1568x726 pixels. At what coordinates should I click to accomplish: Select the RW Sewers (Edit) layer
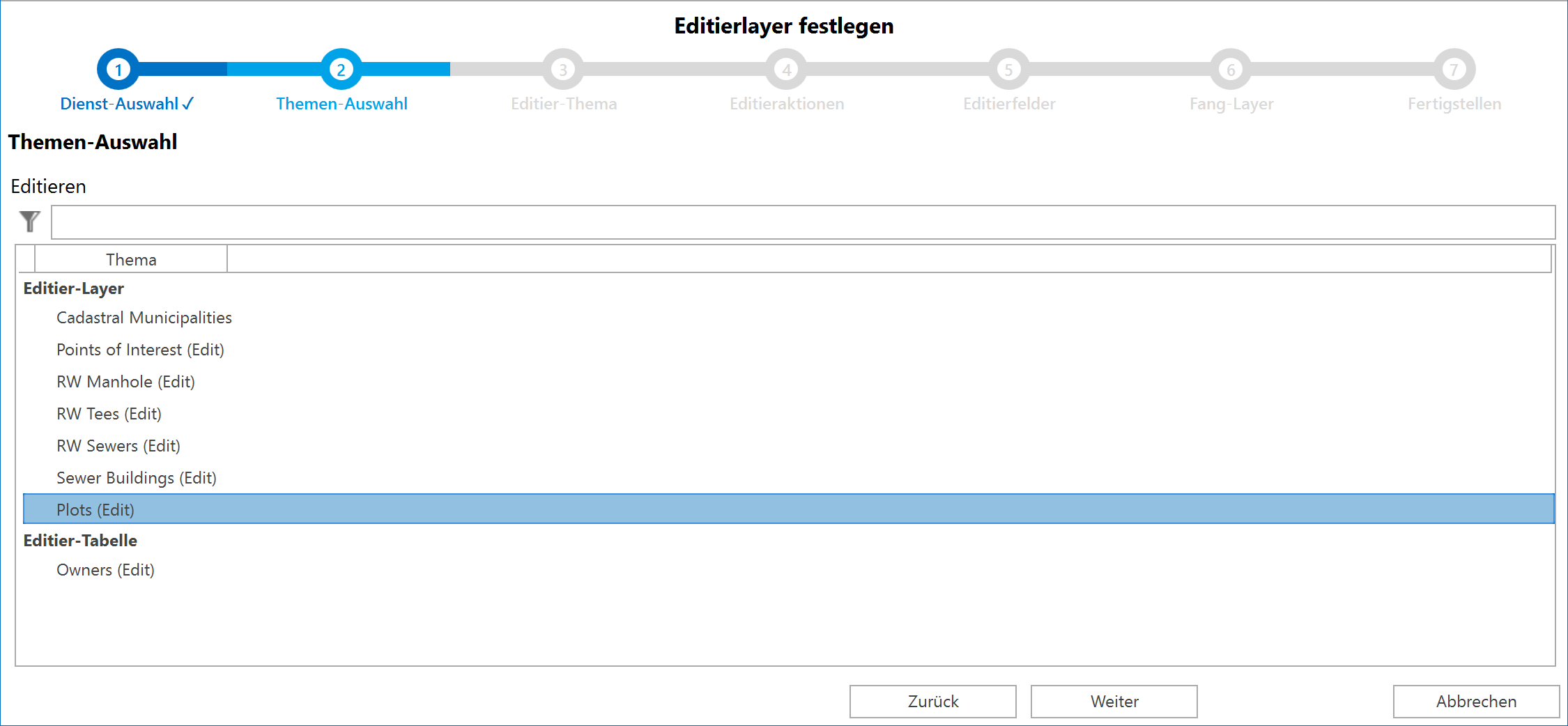(118, 446)
